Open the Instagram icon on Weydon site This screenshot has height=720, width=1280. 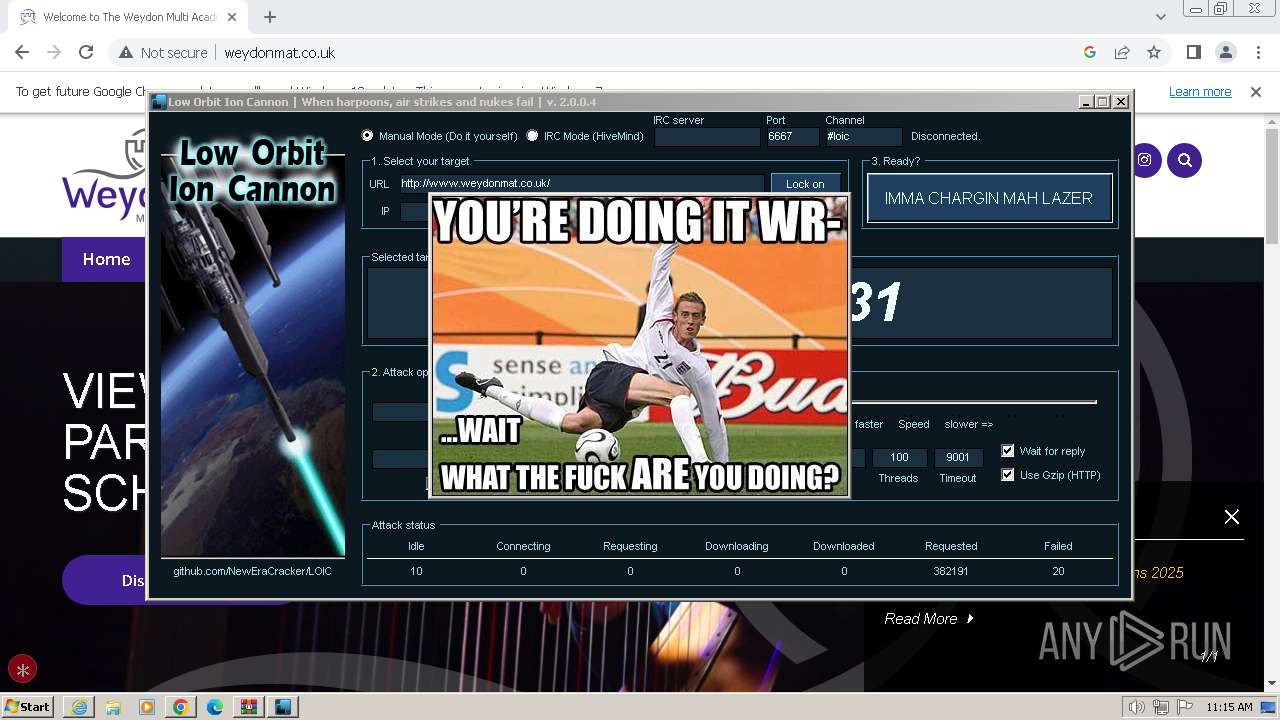point(1144,160)
